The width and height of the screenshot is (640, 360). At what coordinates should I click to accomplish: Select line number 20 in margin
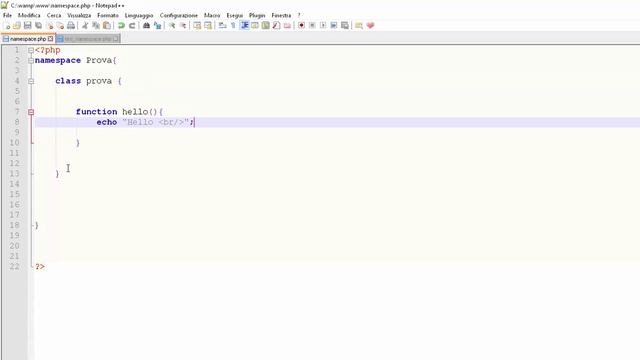15,246
